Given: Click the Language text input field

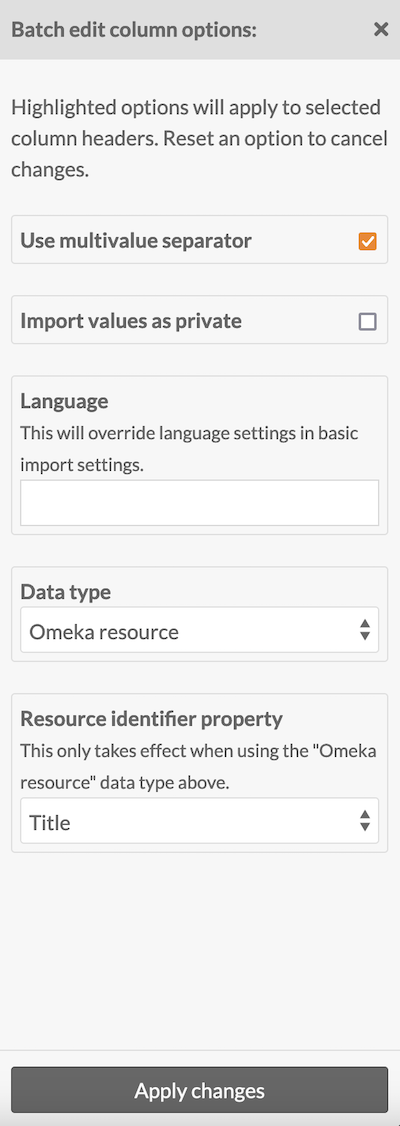Looking at the screenshot, I should [200, 503].
